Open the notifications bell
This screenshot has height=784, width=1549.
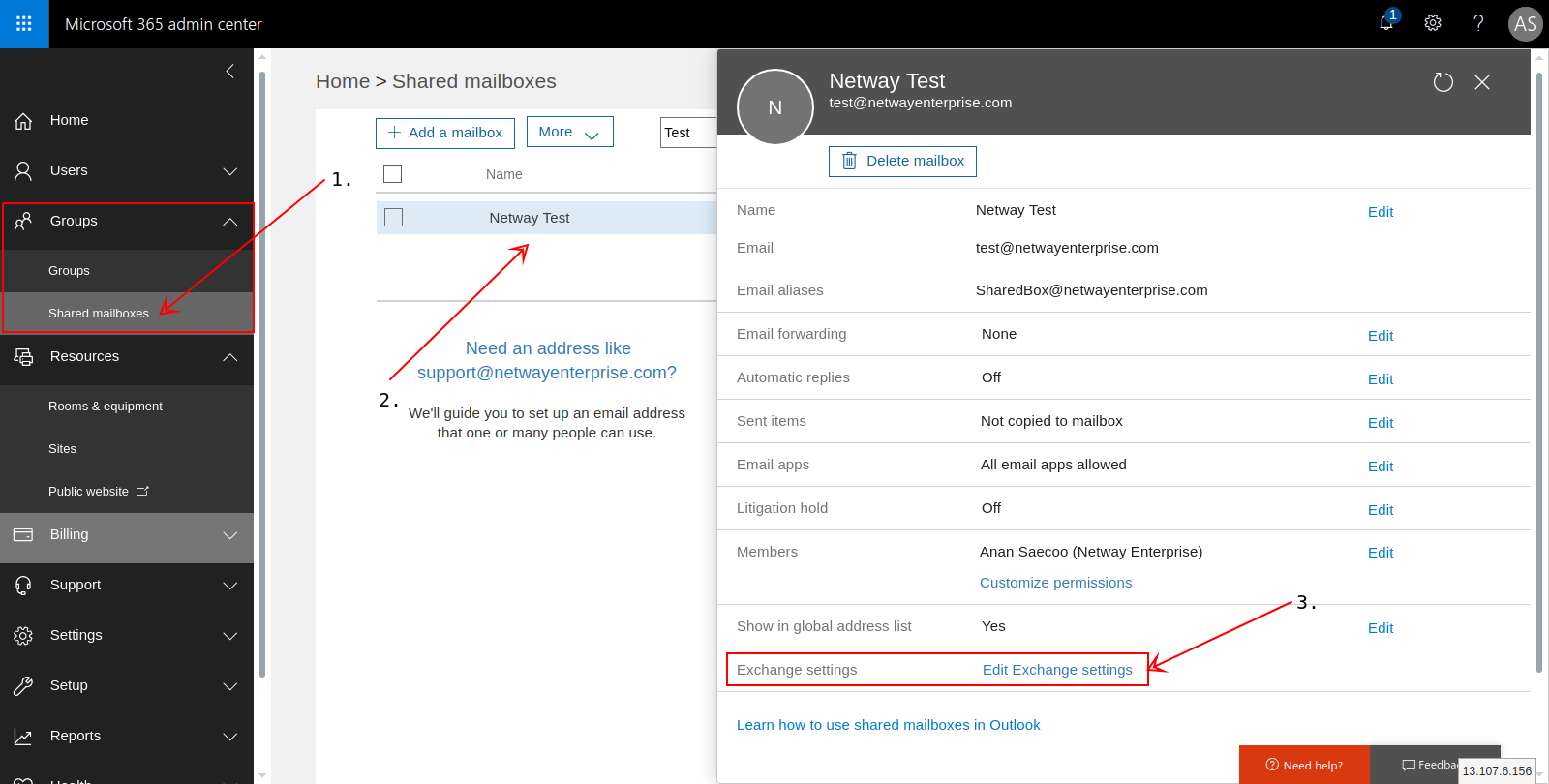point(1386,23)
